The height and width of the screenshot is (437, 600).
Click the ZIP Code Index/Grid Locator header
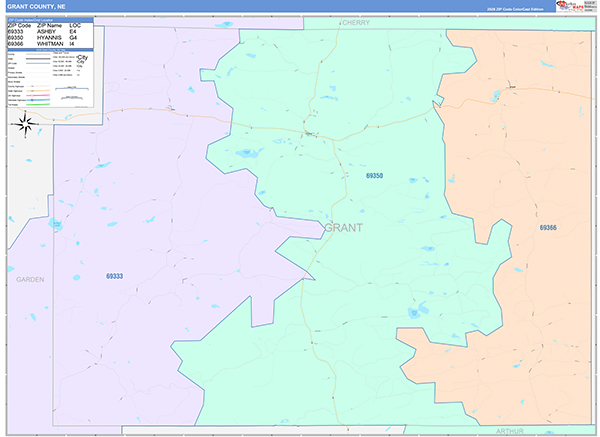tap(50, 20)
